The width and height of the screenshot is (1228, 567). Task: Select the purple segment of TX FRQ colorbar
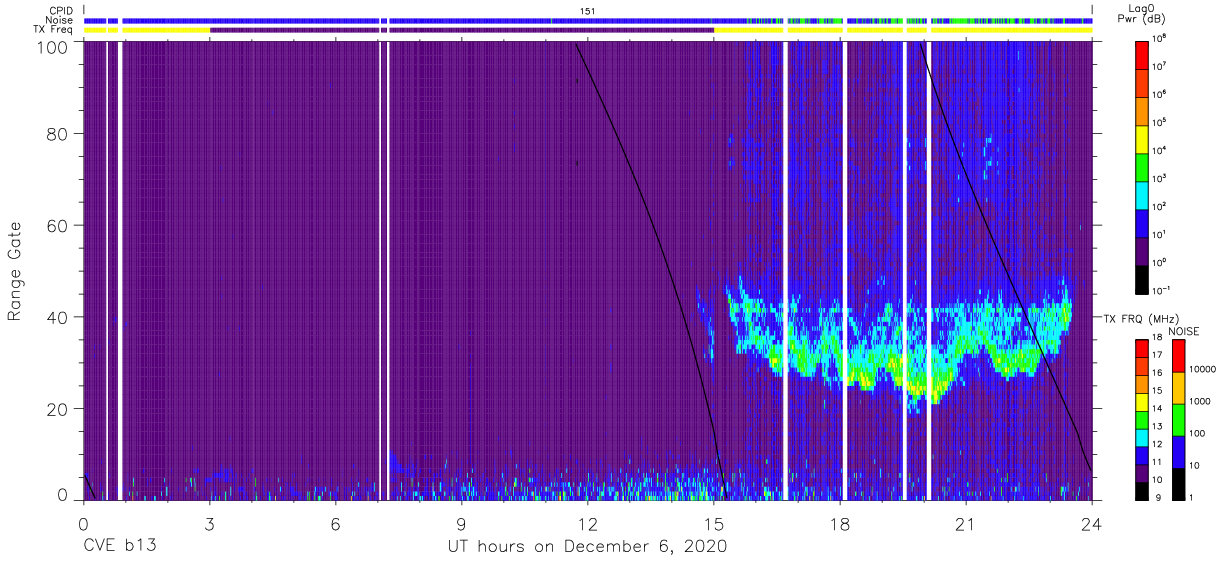point(1142,474)
